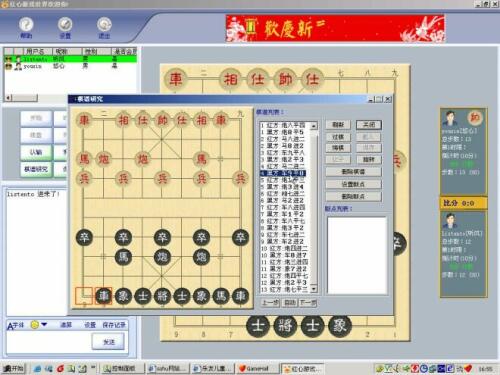
Task: Select the highlighted black 車 piece on bottom row
Action: coord(104,295)
